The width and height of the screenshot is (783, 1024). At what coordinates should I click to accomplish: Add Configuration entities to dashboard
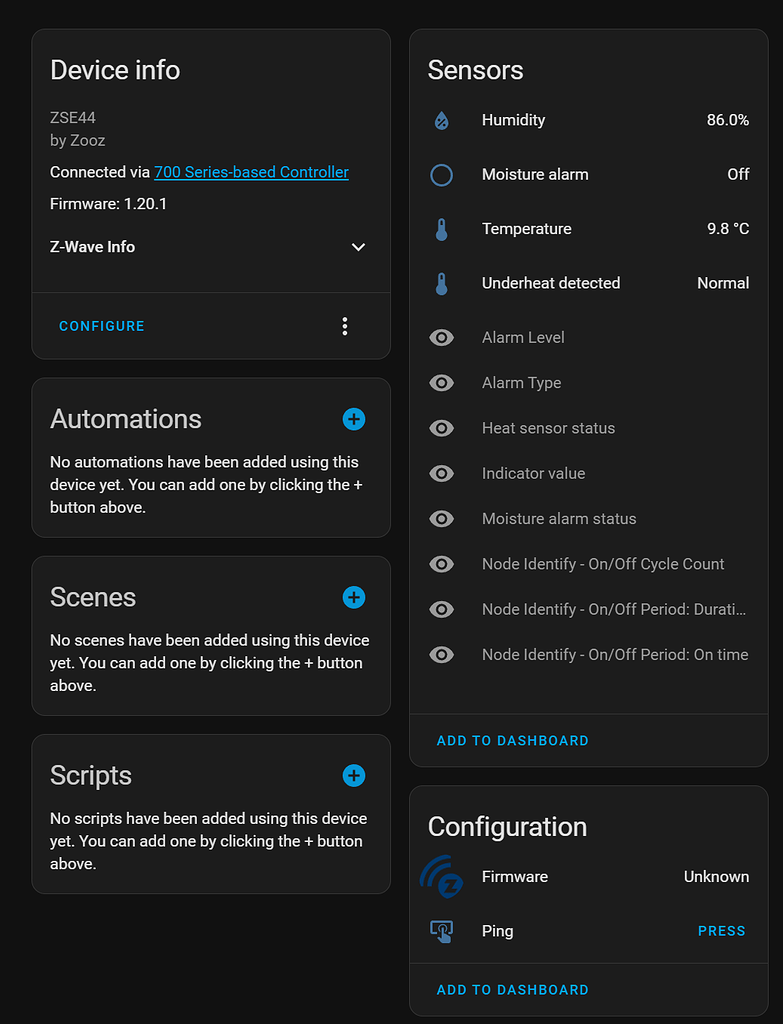[512, 990]
